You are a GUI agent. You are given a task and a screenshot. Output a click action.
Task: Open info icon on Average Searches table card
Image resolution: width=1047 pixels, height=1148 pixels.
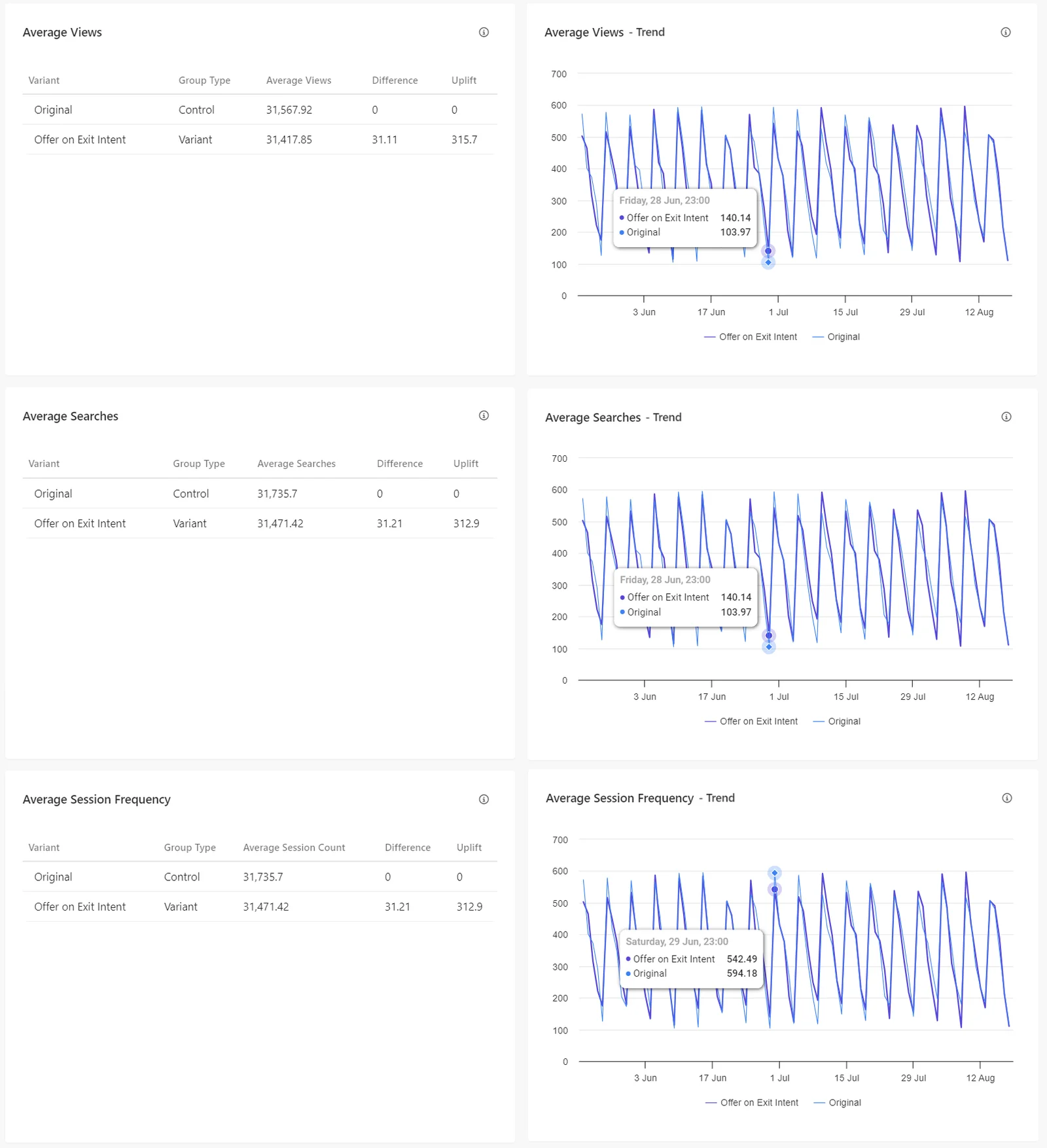coord(484,415)
